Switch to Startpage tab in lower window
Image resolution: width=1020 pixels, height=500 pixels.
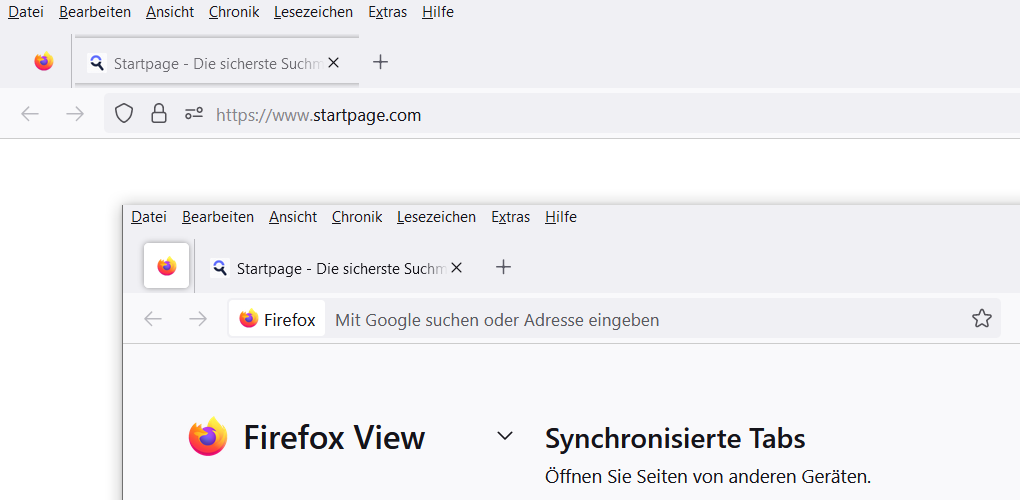point(330,268)
